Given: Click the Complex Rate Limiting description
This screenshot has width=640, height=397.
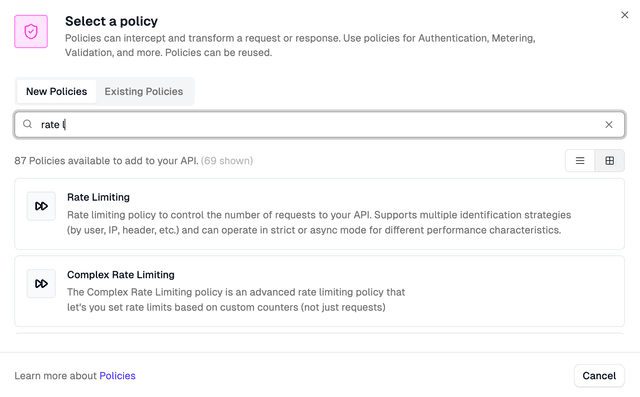Looking at the screenshot, I should [236, 299].
